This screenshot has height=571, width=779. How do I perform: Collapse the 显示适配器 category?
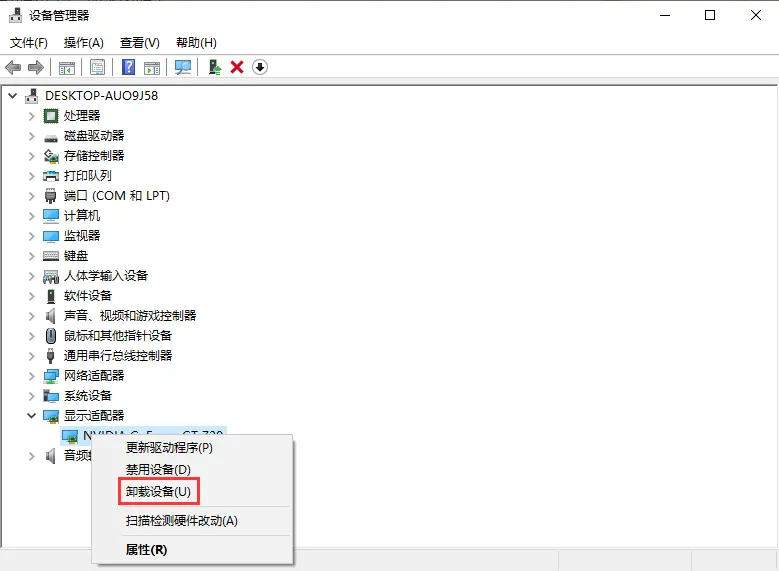coord(31,416)
